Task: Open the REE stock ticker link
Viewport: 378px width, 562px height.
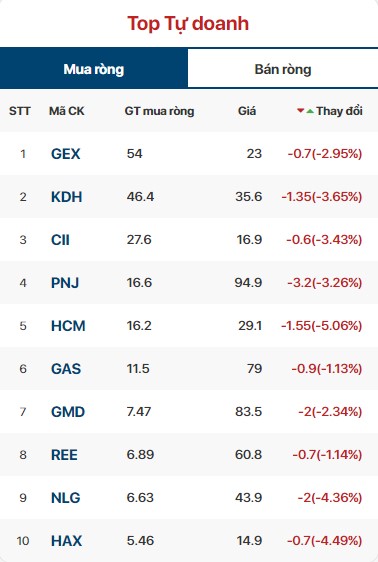Action: (64, 455)
